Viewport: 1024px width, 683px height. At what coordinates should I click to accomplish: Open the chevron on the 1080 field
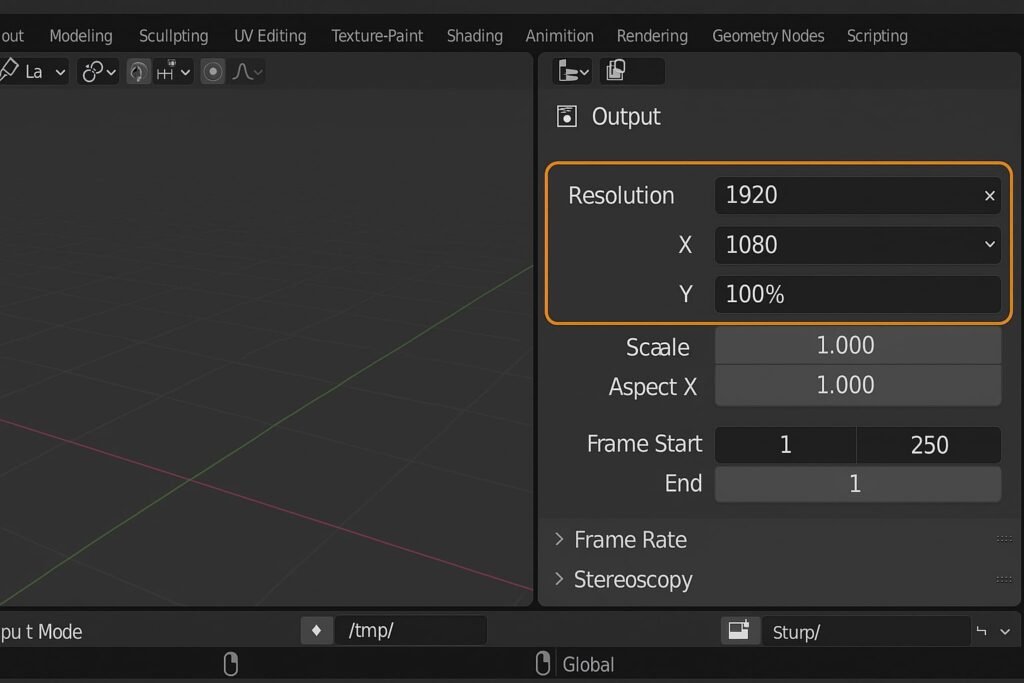point(989,244)
